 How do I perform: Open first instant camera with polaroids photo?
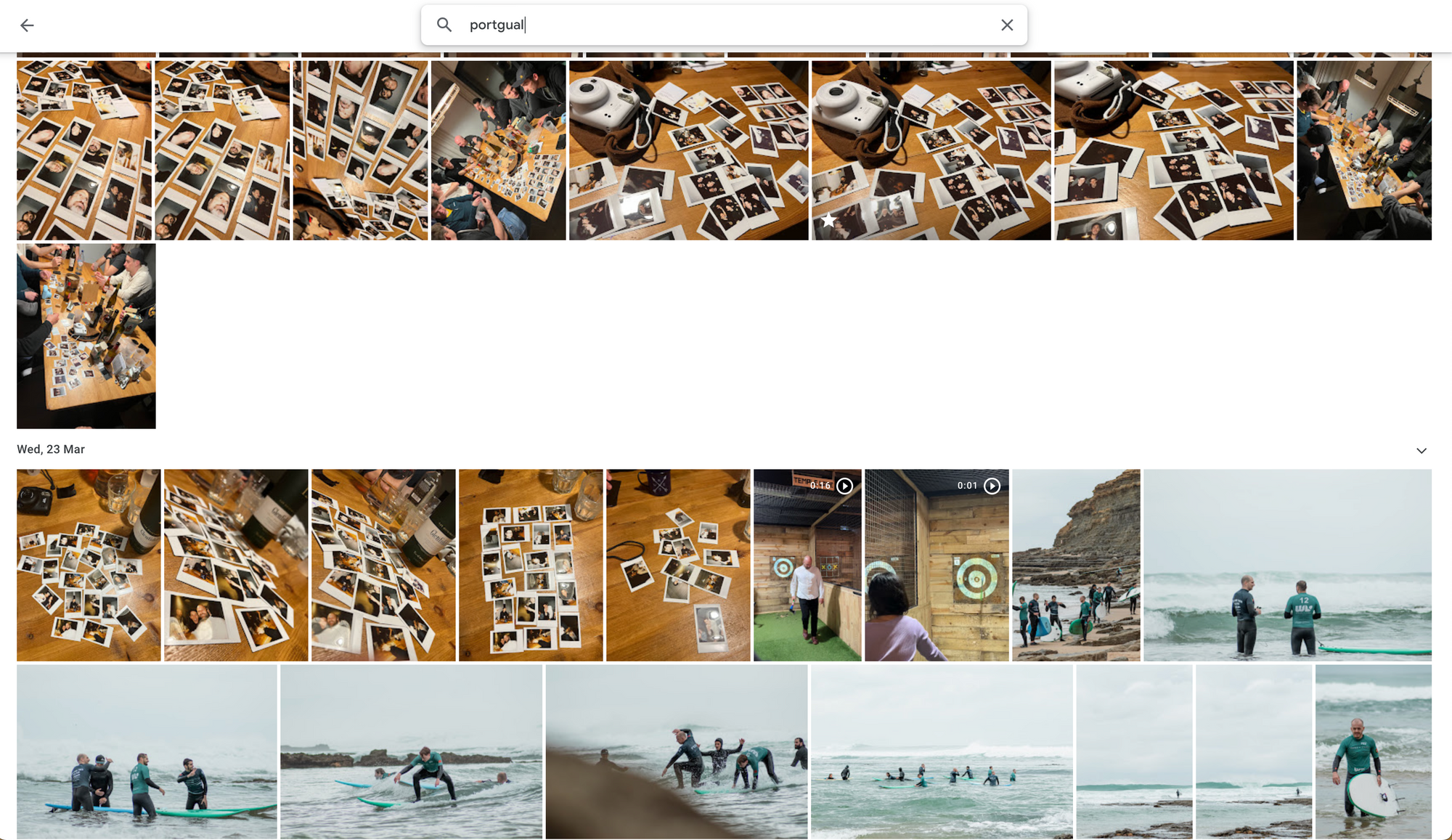(688, 150)
